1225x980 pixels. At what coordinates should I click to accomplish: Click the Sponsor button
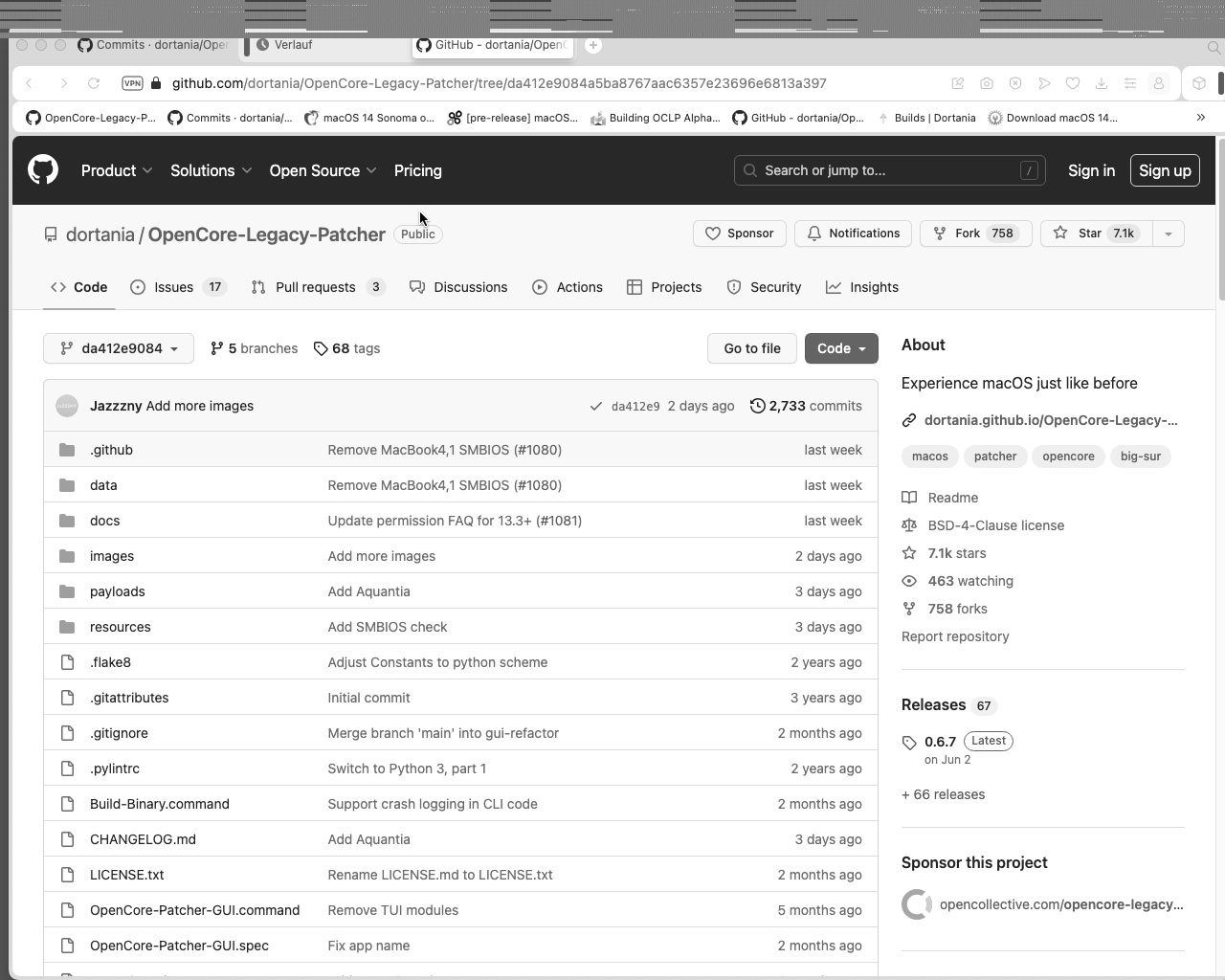[740, 234]
